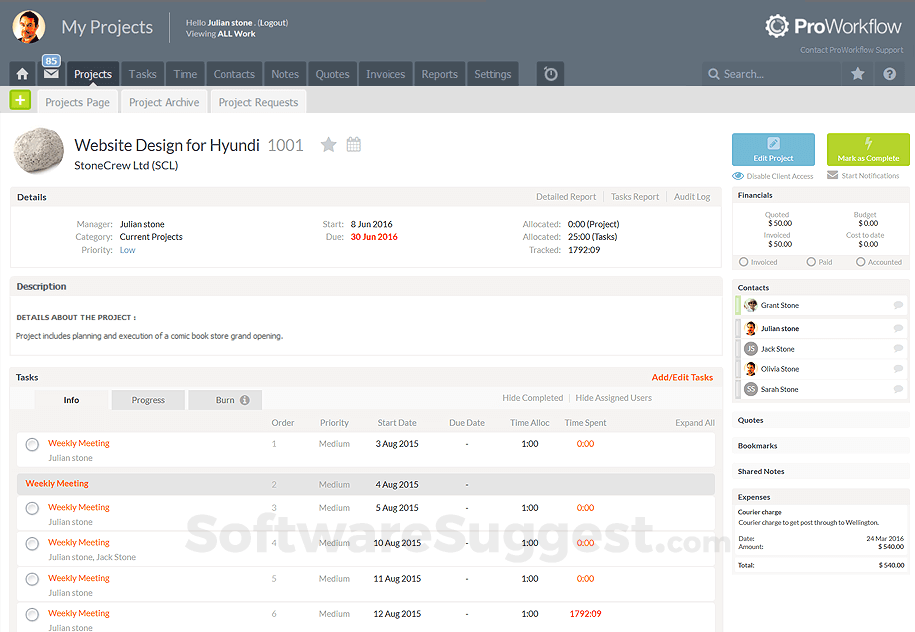The width and height of the screenshot is (915, 632).
Task: Click the Start Notifications envelope icon
Action: pos(835,175)
